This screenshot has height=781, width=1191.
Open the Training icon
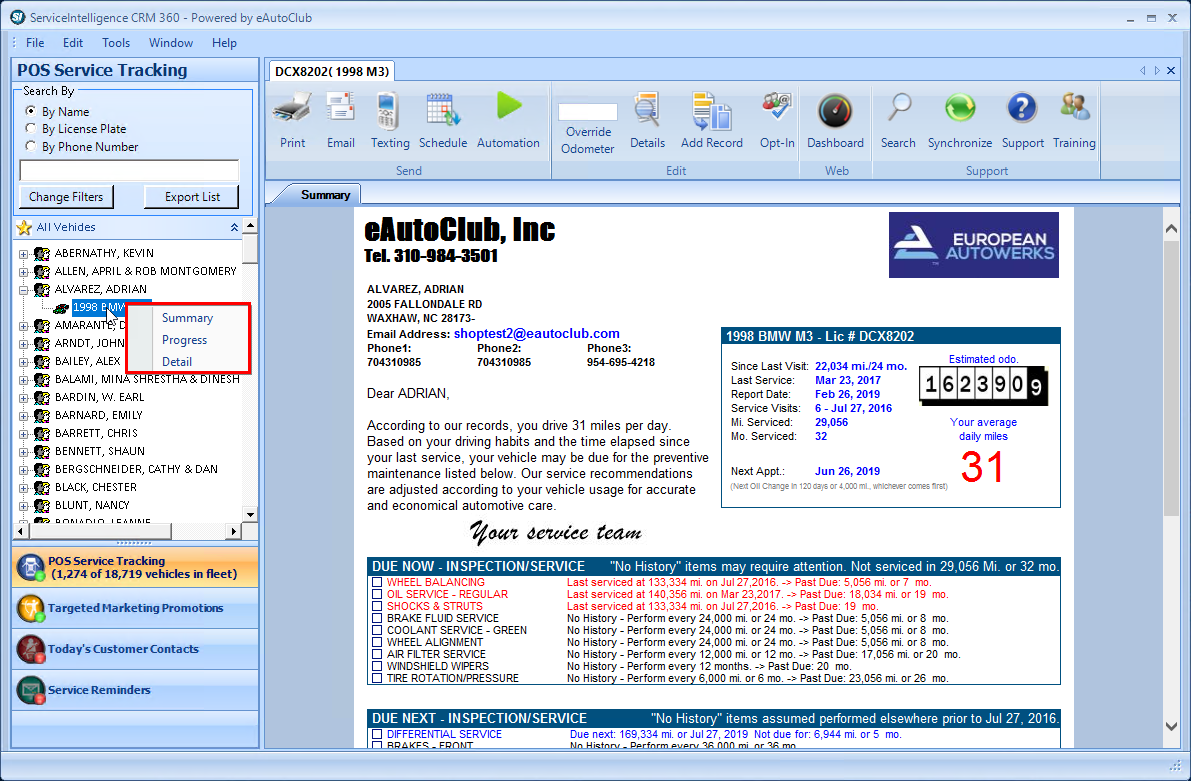1074,108
